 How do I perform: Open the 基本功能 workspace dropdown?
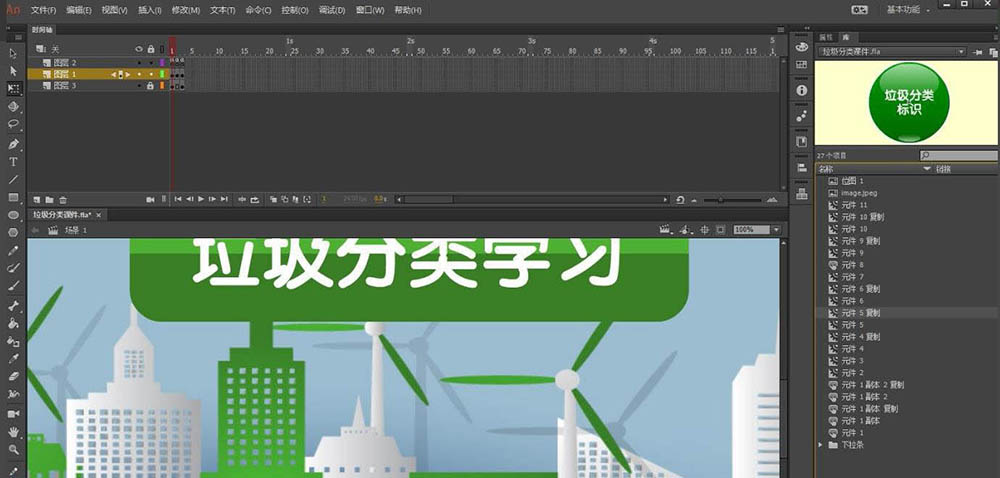click(908, 10)
